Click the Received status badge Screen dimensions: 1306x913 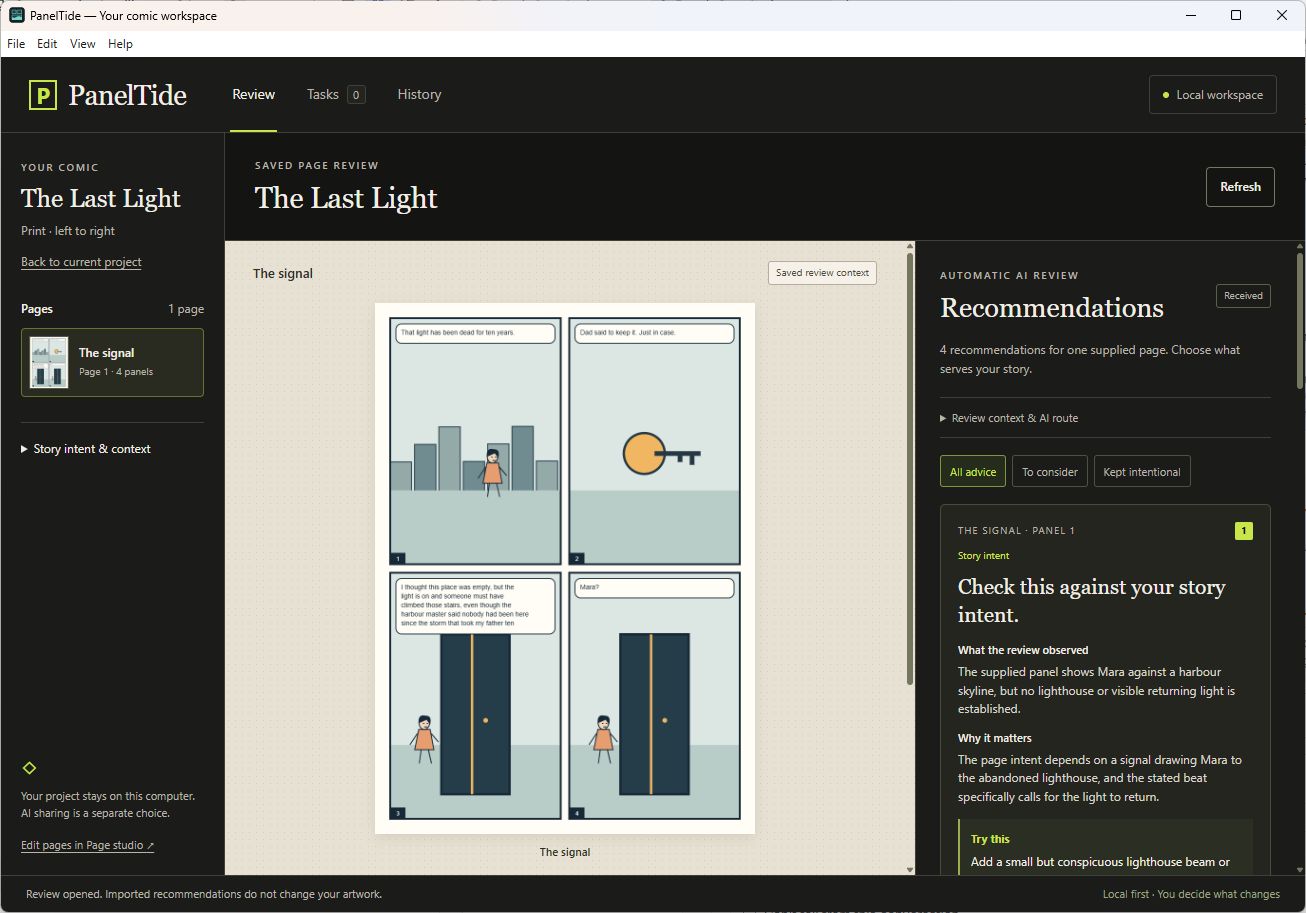[1243, 295]
